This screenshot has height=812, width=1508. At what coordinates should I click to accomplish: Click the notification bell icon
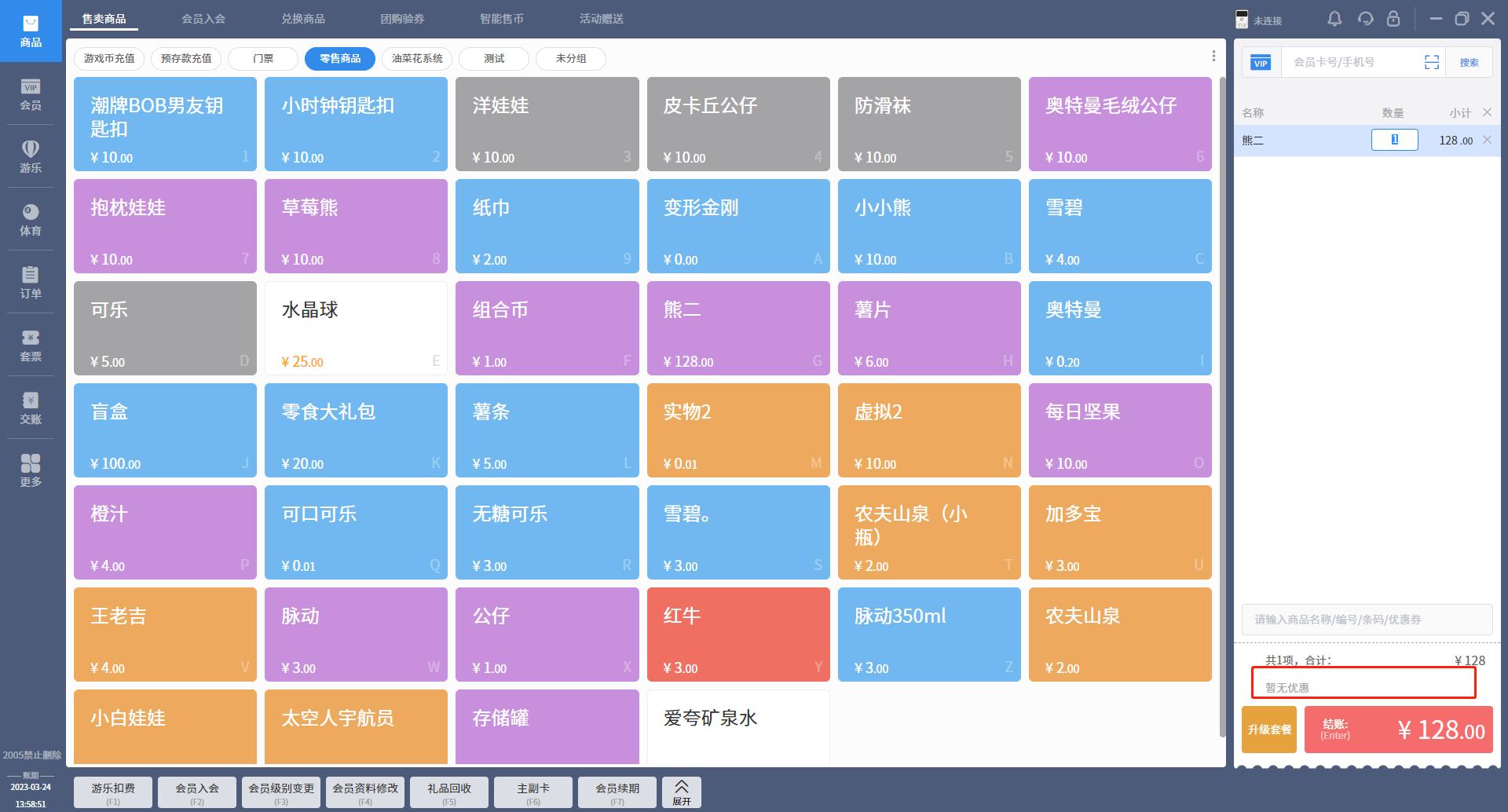click(x=1334, y=19)
